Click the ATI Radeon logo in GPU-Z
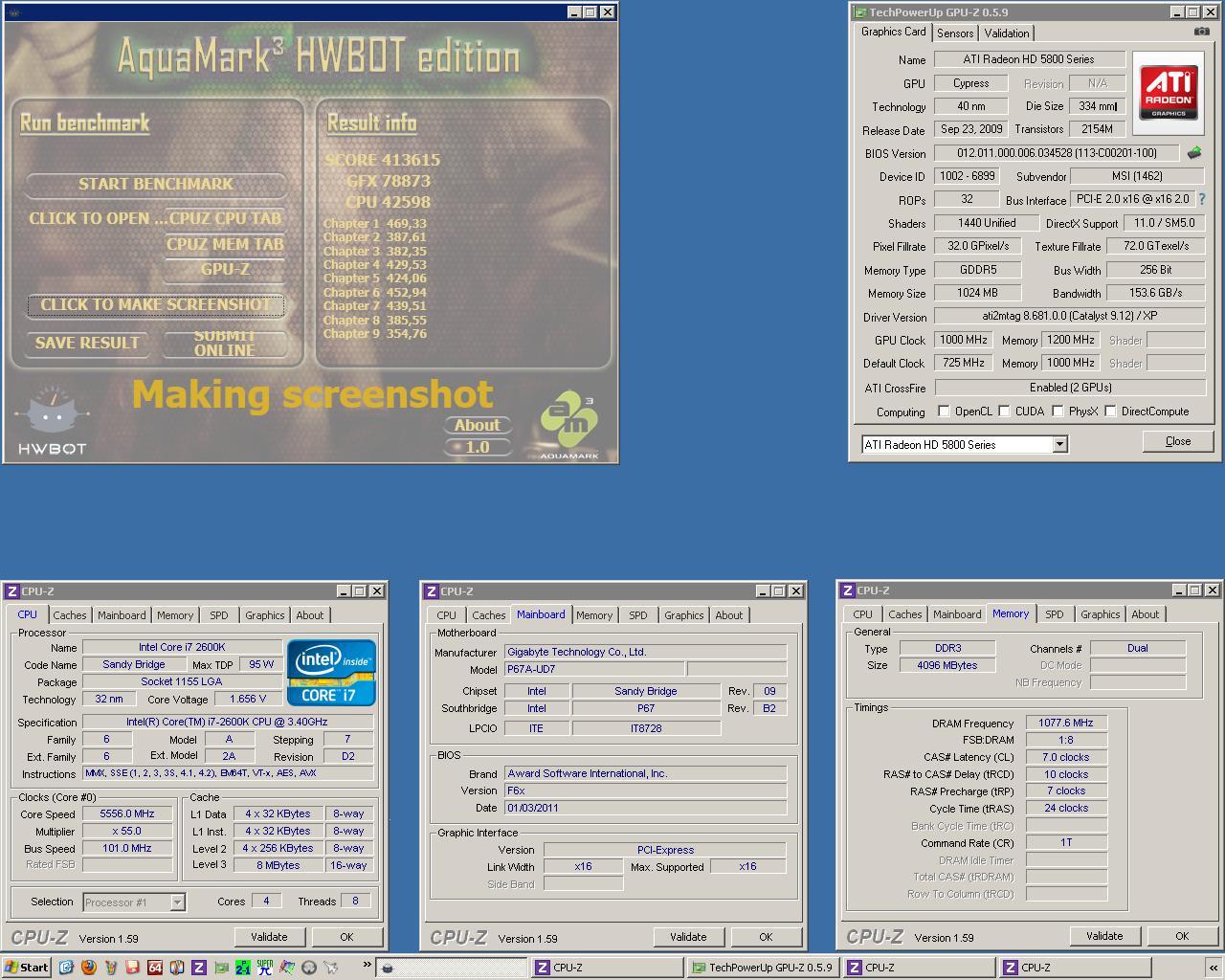1225x980 pixels. (1169, 94)
